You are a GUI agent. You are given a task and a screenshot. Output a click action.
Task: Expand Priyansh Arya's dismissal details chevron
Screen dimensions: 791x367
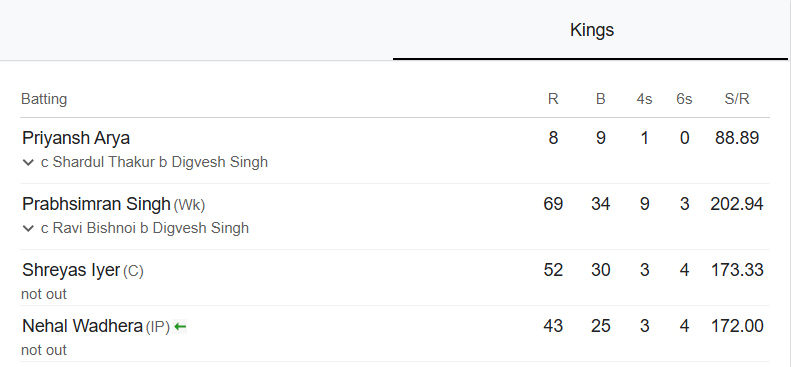point(28,163)
